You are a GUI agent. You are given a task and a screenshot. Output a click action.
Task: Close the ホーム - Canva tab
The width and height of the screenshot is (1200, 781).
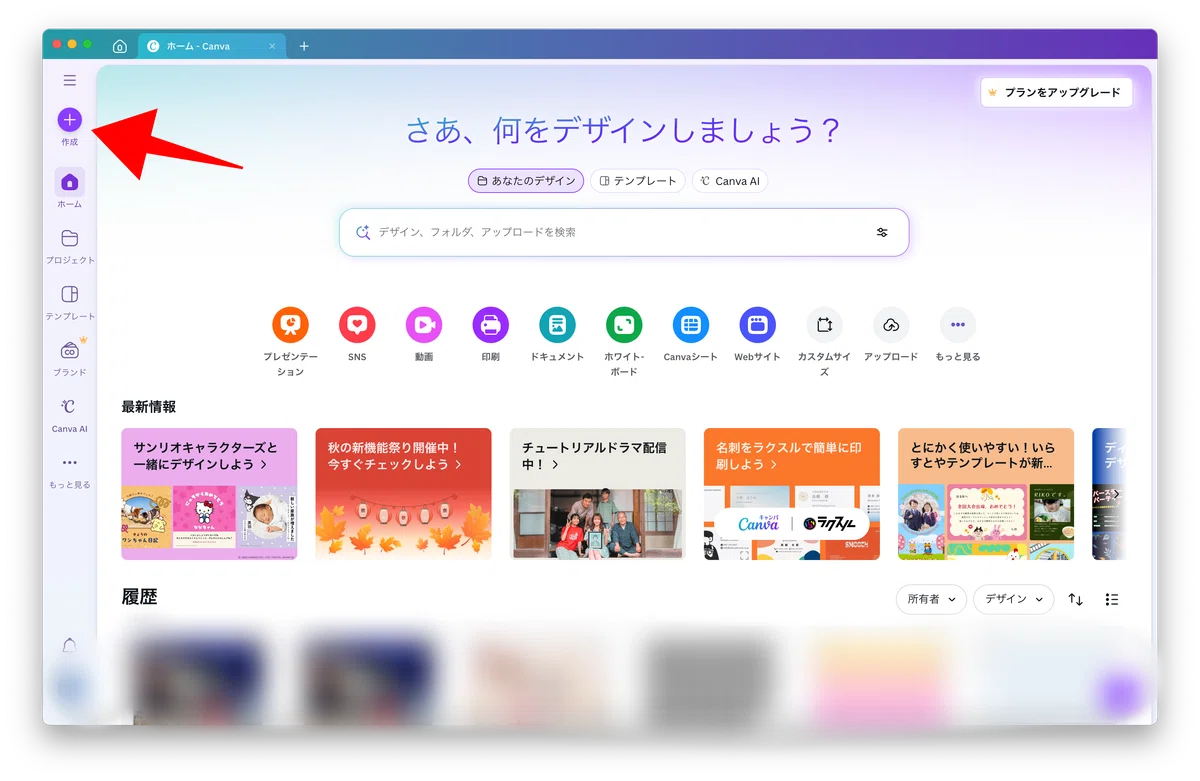pos(273,46)
